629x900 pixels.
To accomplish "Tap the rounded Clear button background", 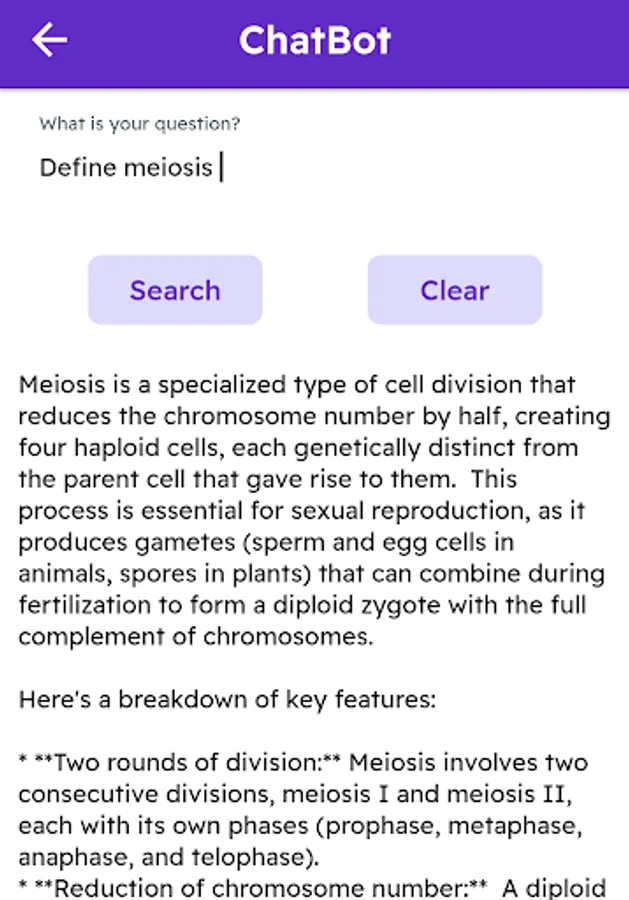I will (455, 290).
